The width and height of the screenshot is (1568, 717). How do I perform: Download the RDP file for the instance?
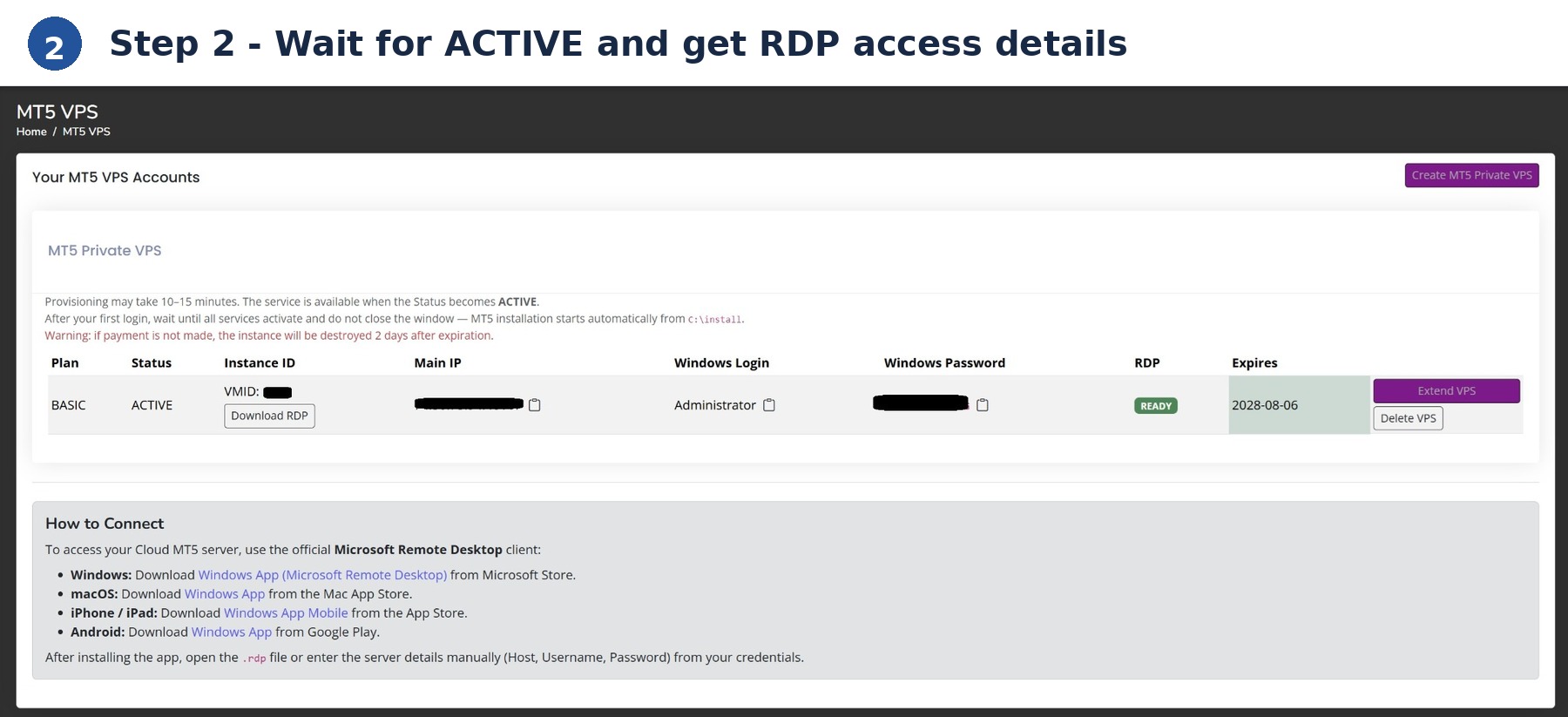point(269,416)
